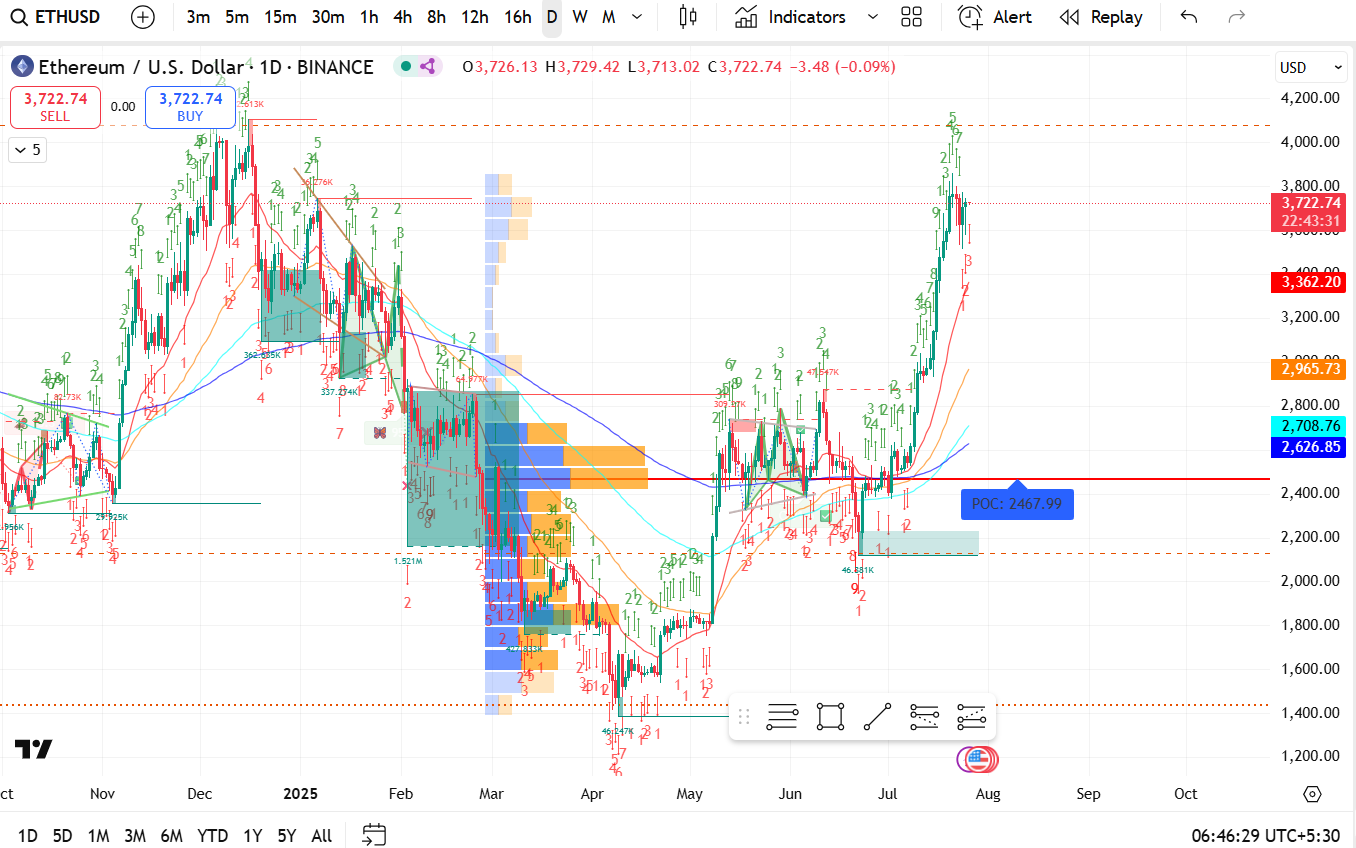Click the Aug label on time axis
1356x848 pixels.
[x=988, y=794]
